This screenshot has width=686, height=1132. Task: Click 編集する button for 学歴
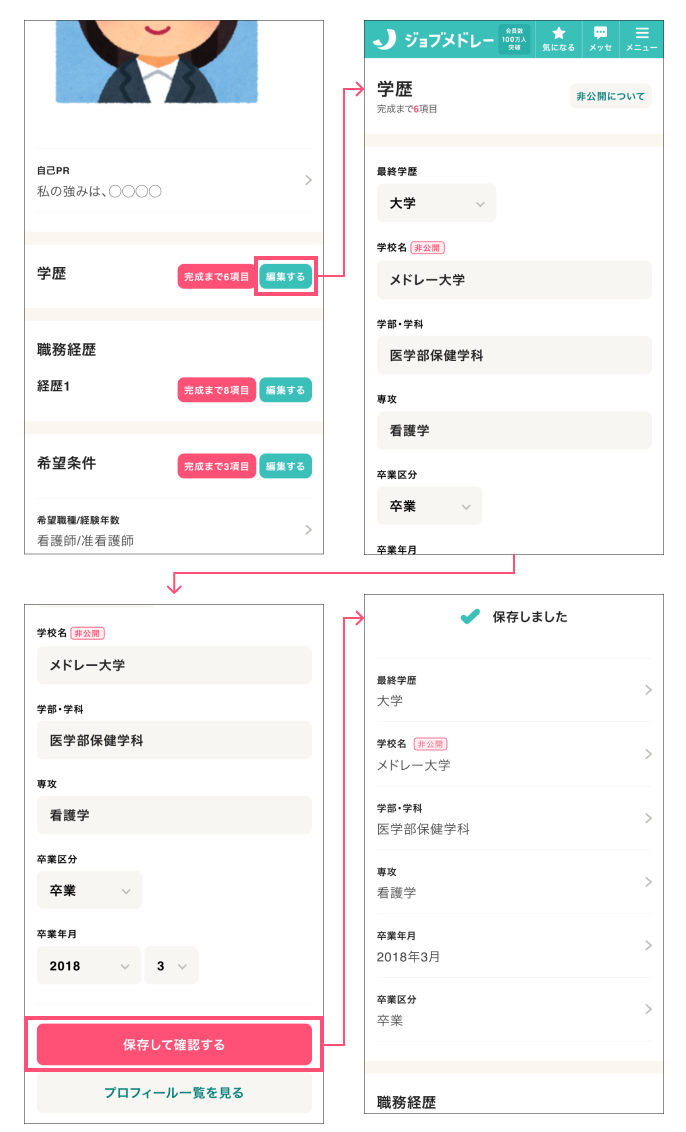tap(286, 276)
